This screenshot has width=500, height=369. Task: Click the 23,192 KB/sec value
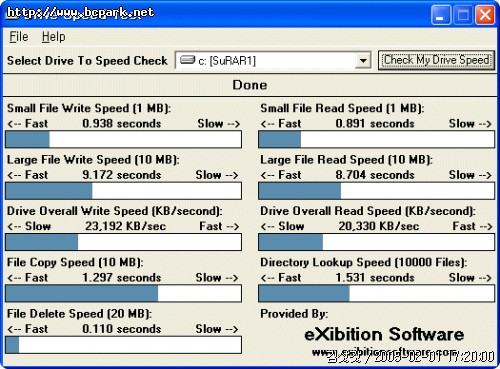click(x=125, y=226)
